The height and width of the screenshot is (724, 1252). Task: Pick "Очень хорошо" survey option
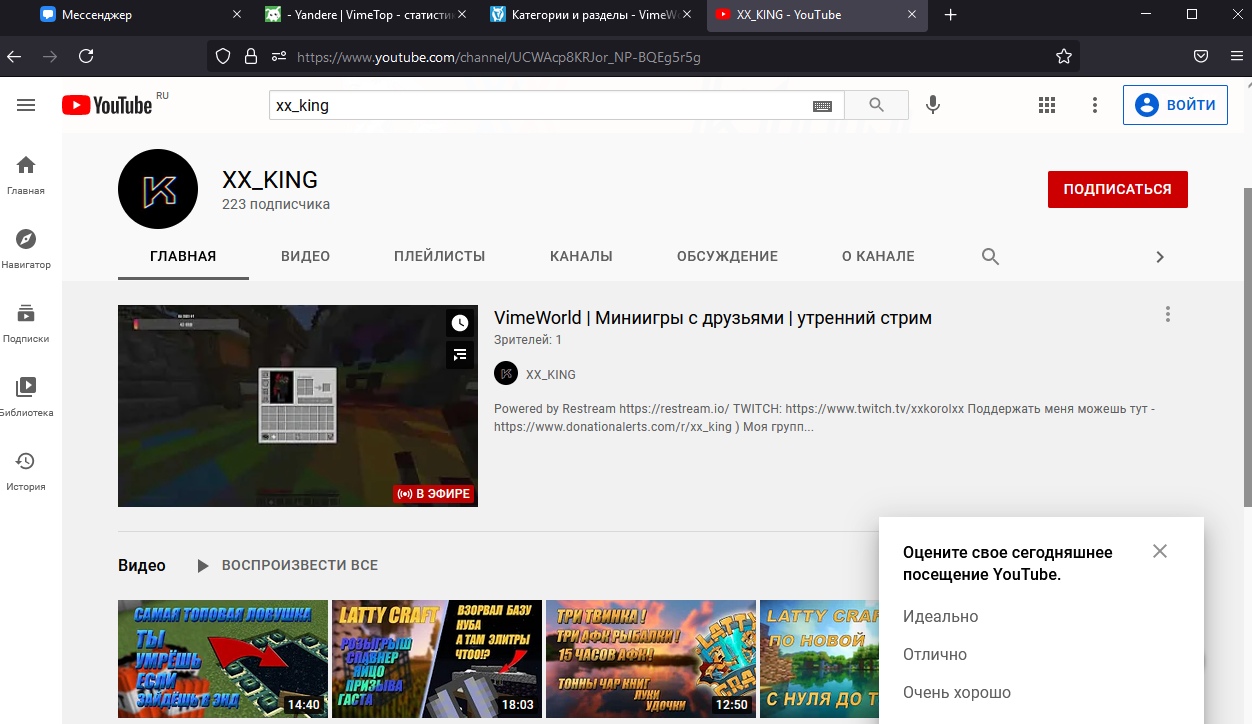coord(956,693)
